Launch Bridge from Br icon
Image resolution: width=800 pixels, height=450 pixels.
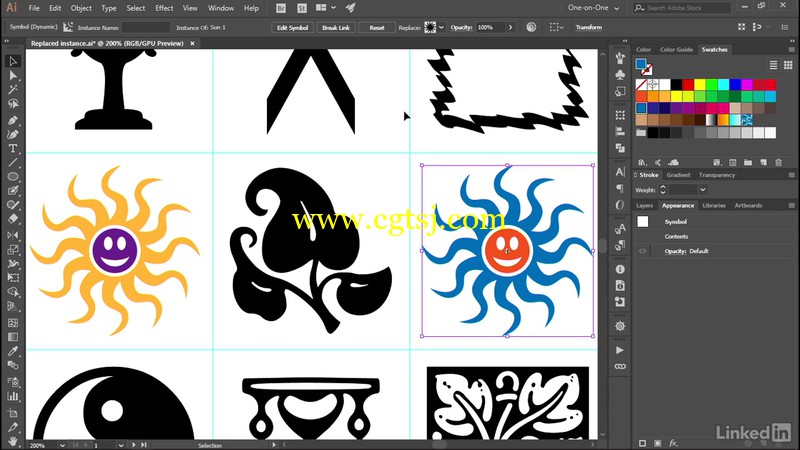[x=281, y=8]
